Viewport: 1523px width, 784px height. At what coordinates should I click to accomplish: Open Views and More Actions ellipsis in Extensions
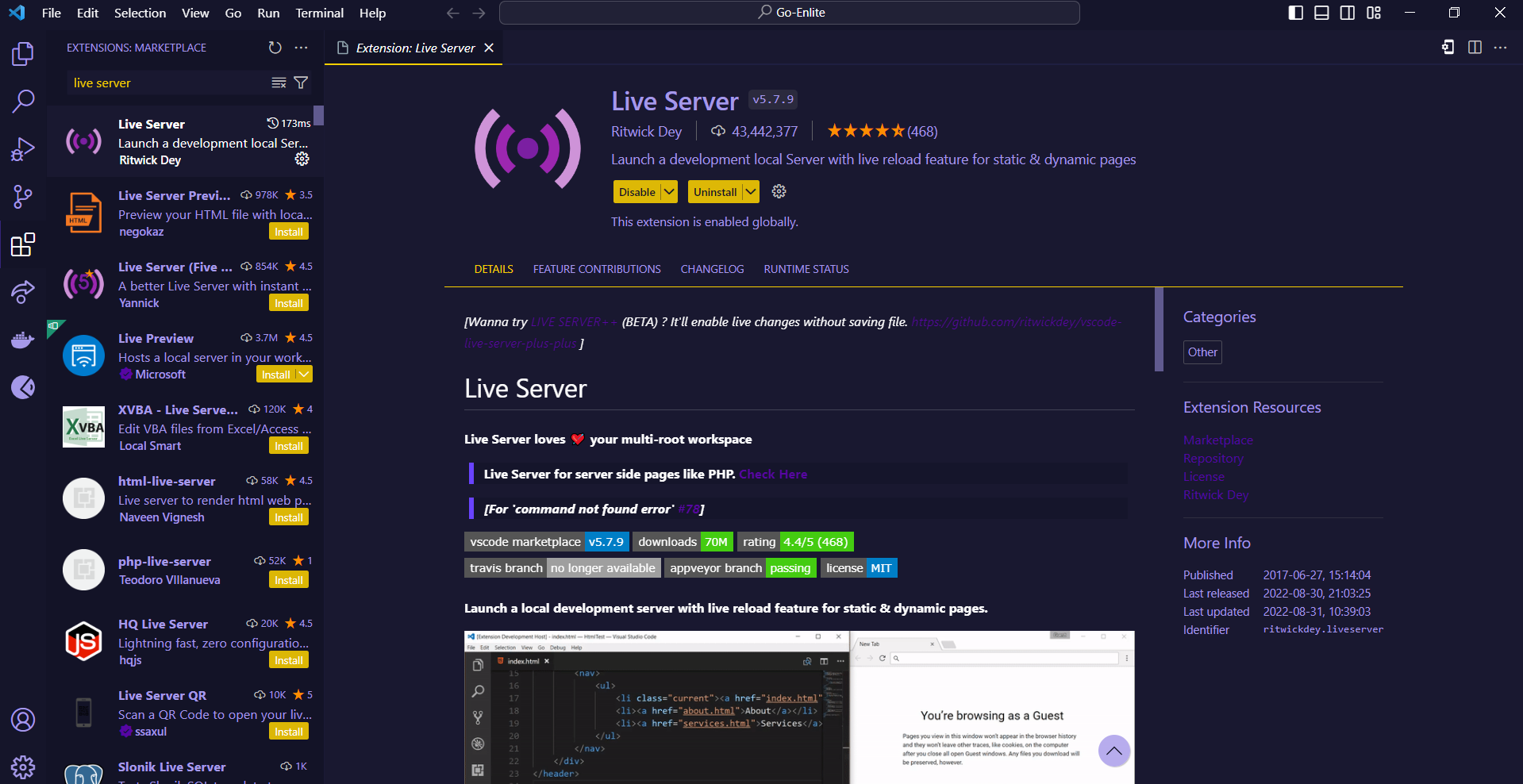[301, 48]
